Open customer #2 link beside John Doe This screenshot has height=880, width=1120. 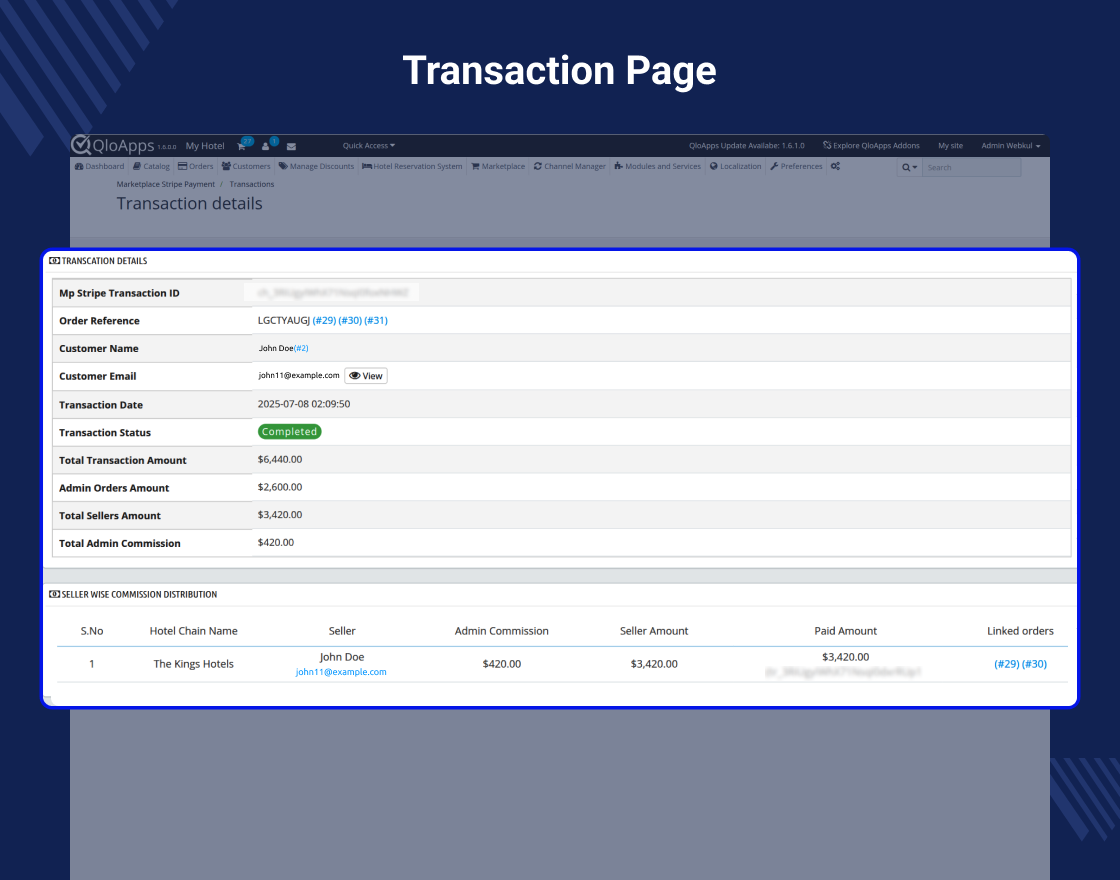[x=301, y=349]
